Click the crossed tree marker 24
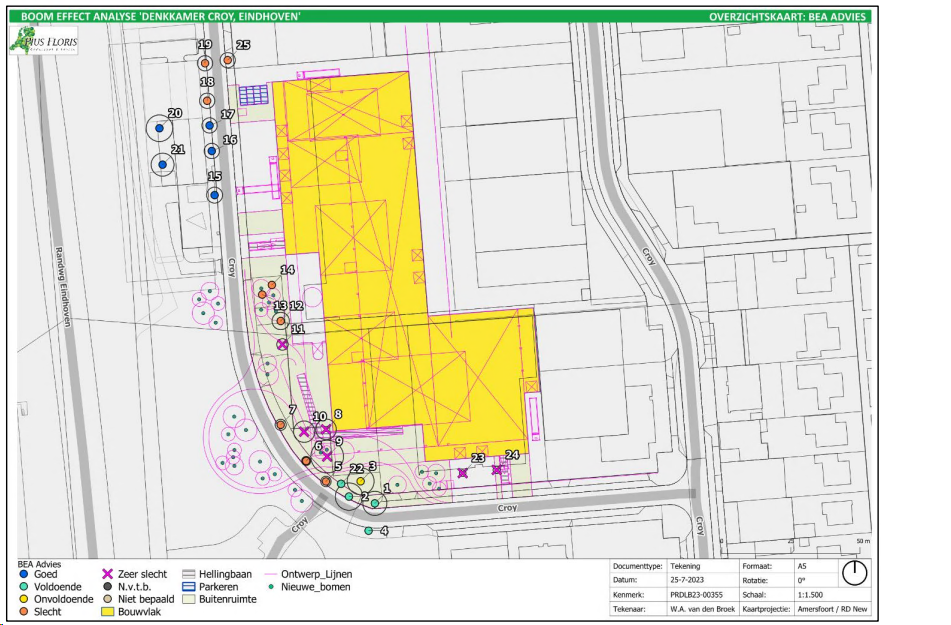 pyautogui.click(x=497, y=470)
